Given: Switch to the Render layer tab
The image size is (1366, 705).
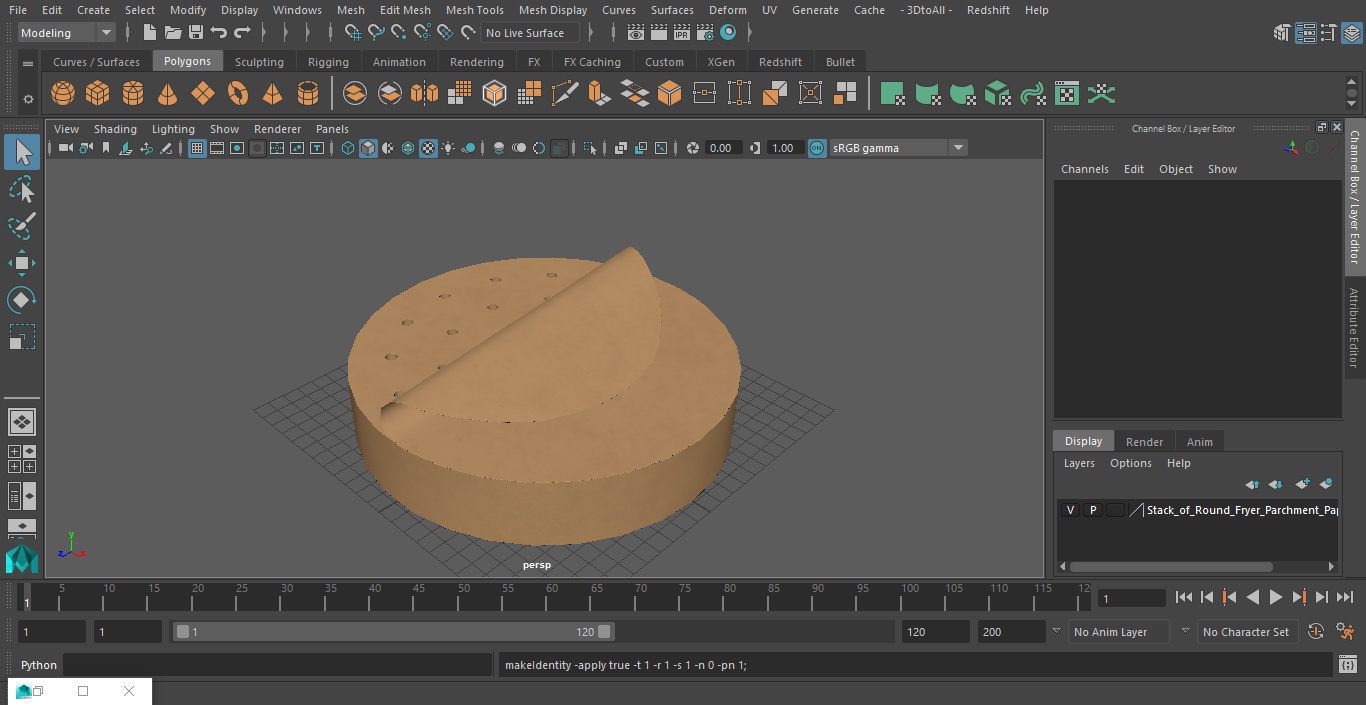Looking at the screenshot, I should coord(1144,442).
